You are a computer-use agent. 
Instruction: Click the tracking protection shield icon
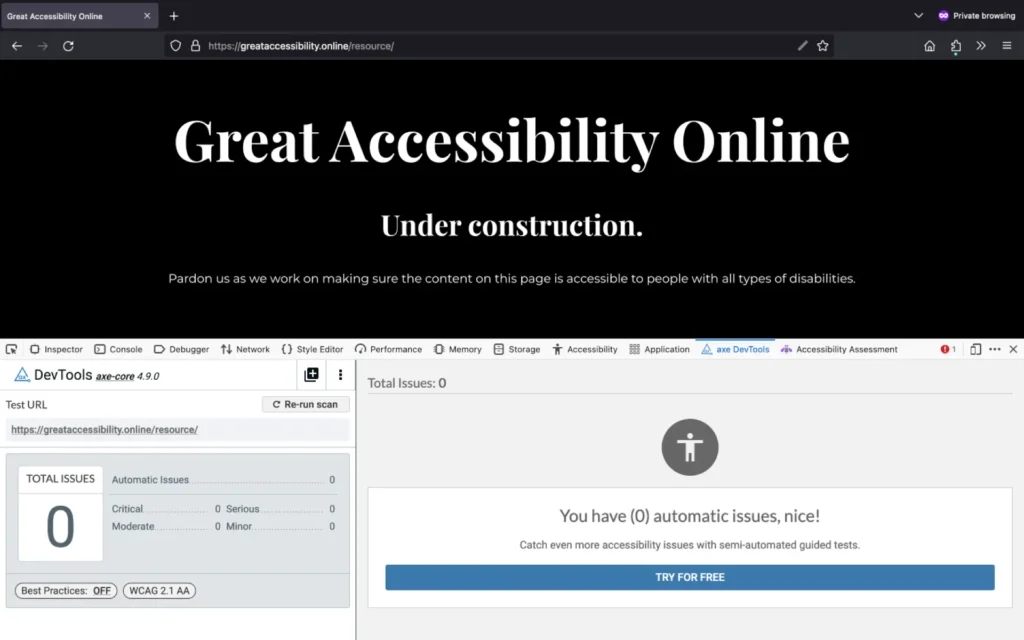175,45
